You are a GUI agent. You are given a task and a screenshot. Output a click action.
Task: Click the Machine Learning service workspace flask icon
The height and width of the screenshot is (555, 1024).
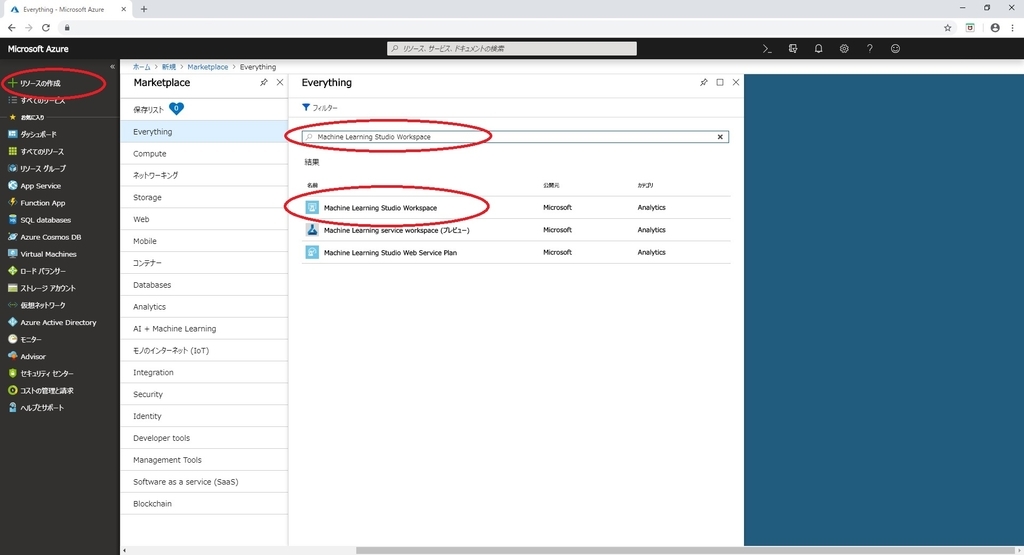tap(312, 230)
